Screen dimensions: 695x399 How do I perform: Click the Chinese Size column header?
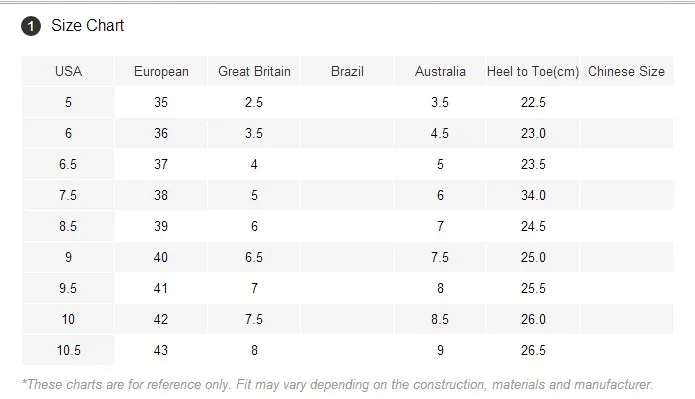[x=626, y=71]
